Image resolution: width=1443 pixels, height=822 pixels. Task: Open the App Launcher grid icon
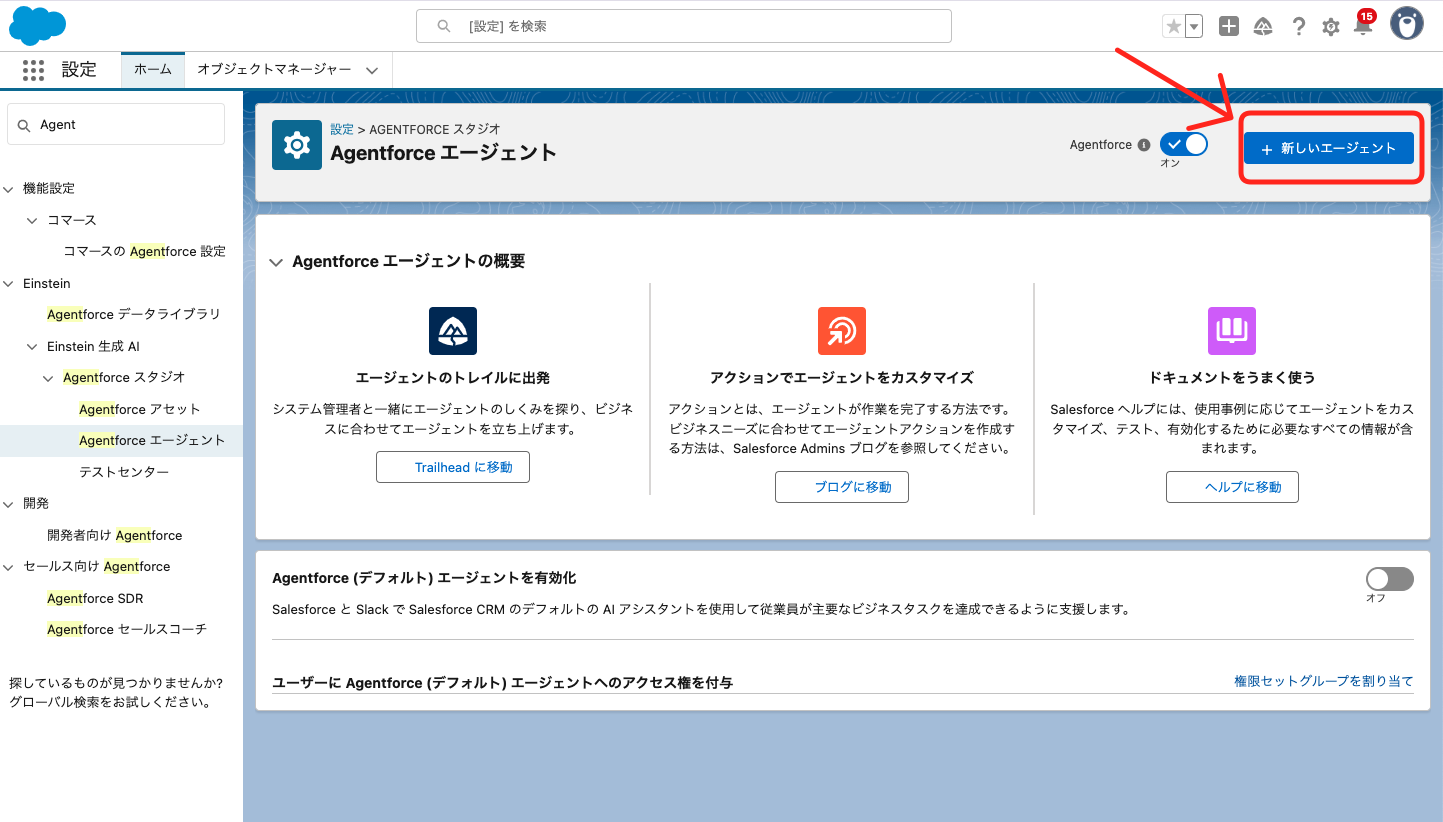[34, 70]
